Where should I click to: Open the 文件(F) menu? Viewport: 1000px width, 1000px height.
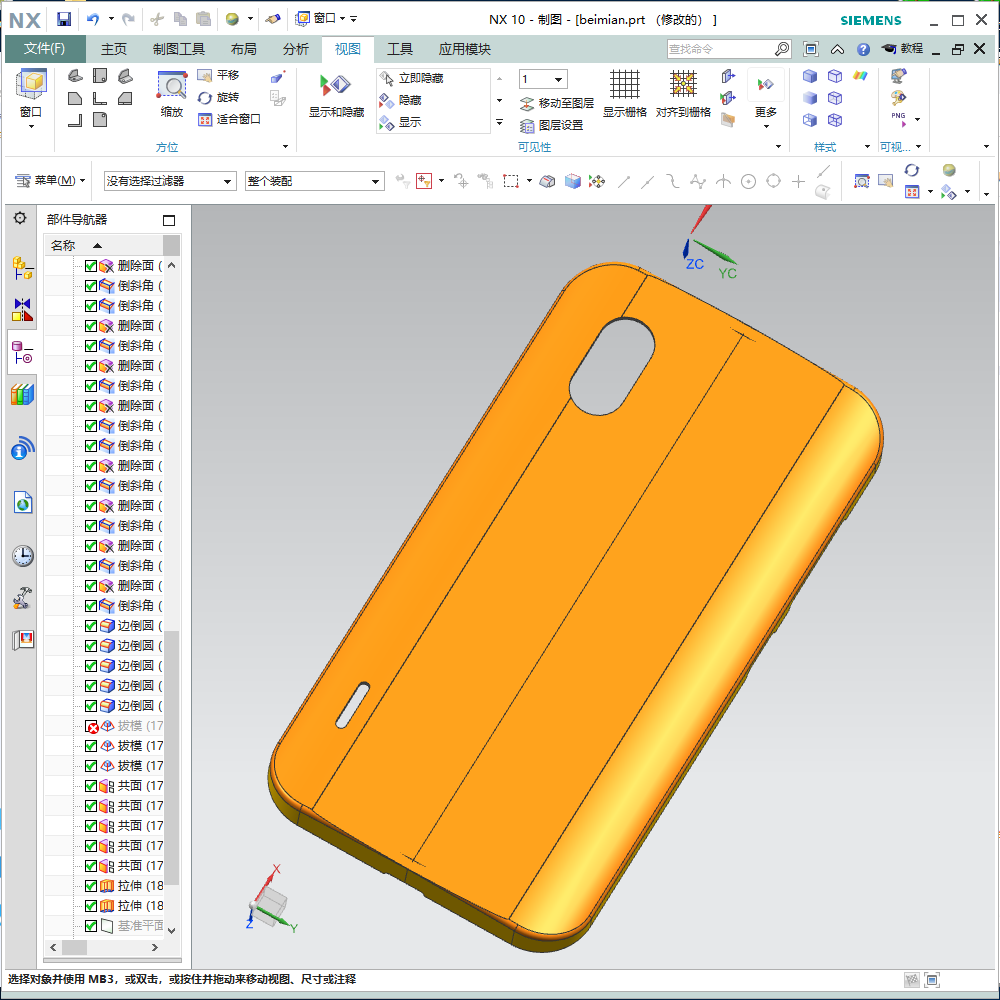[x=45, y=48]
